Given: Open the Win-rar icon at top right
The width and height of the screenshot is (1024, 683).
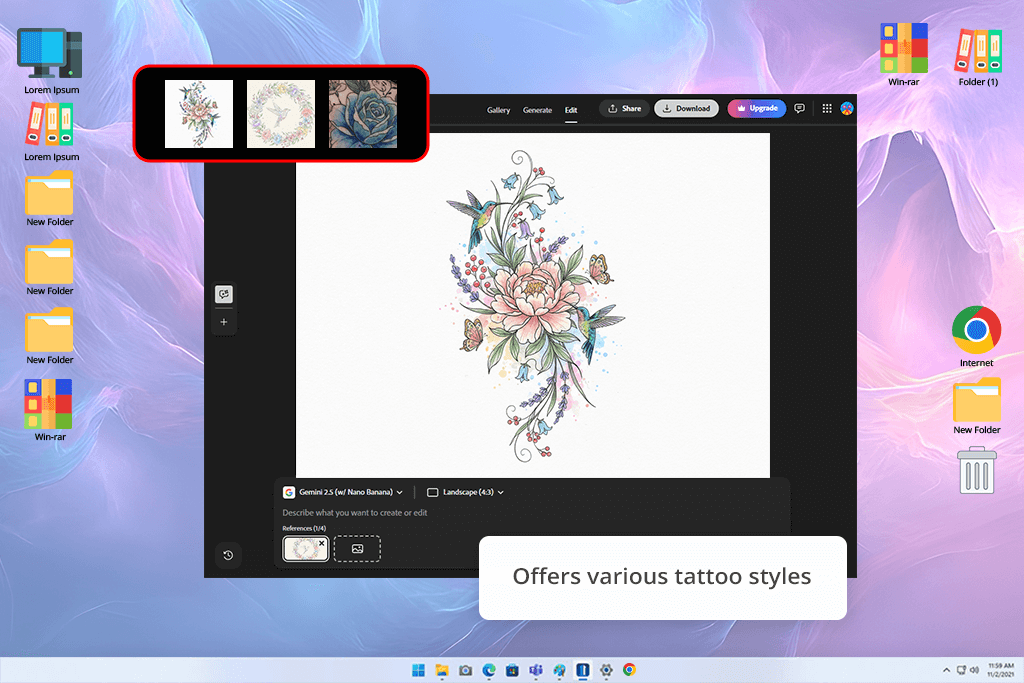Looking at the screenshot, I should point(904,55).
